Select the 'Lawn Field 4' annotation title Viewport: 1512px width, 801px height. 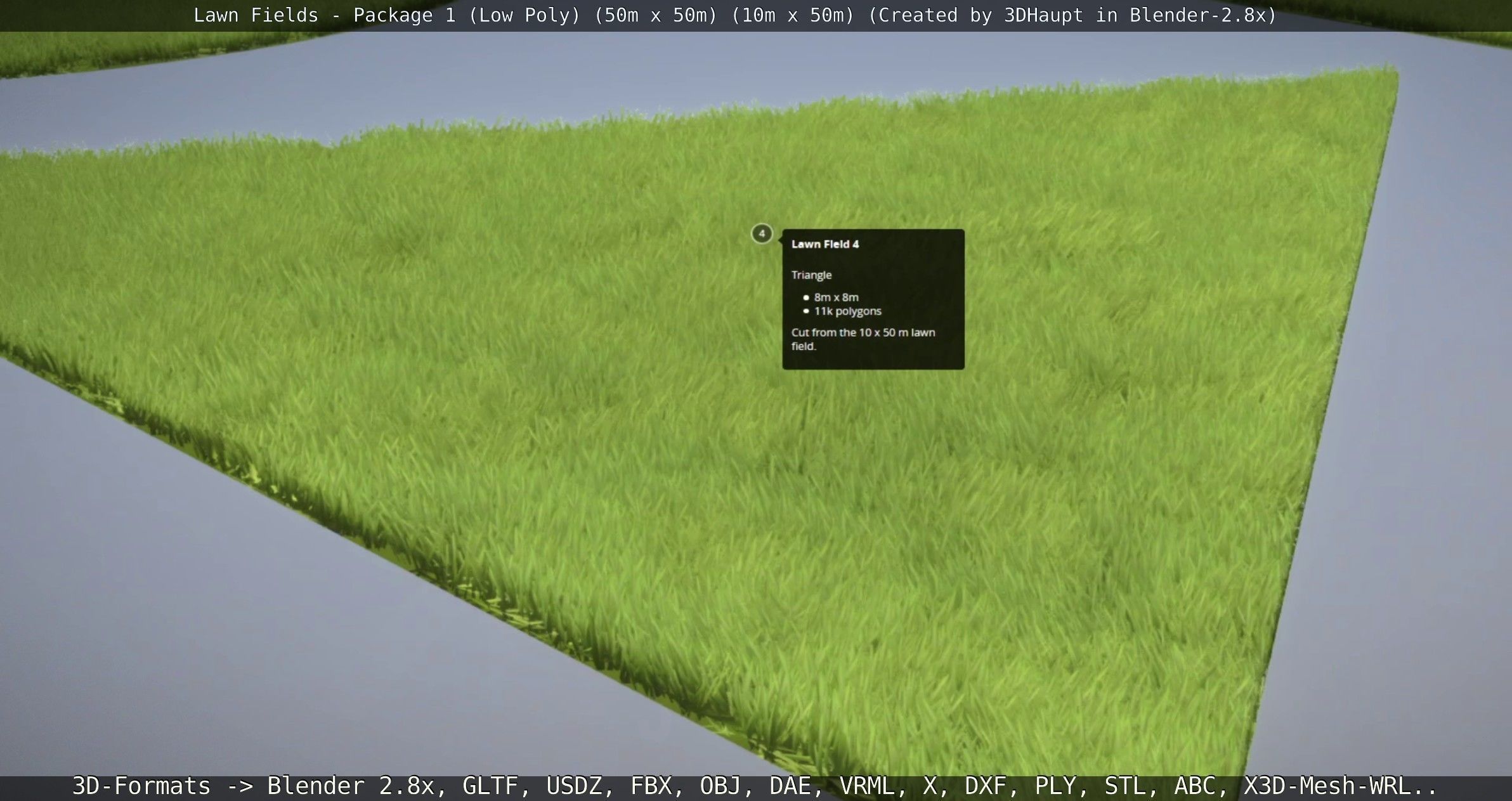click(x=824, y=244)
